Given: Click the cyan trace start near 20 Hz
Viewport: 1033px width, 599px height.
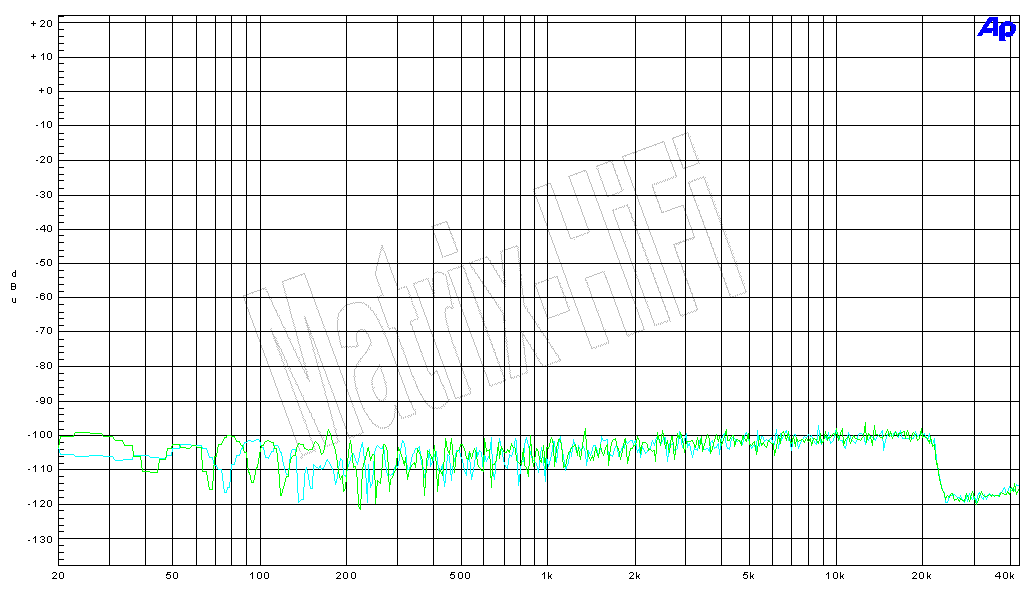Looking at the screenshot, I should [62, 454].
